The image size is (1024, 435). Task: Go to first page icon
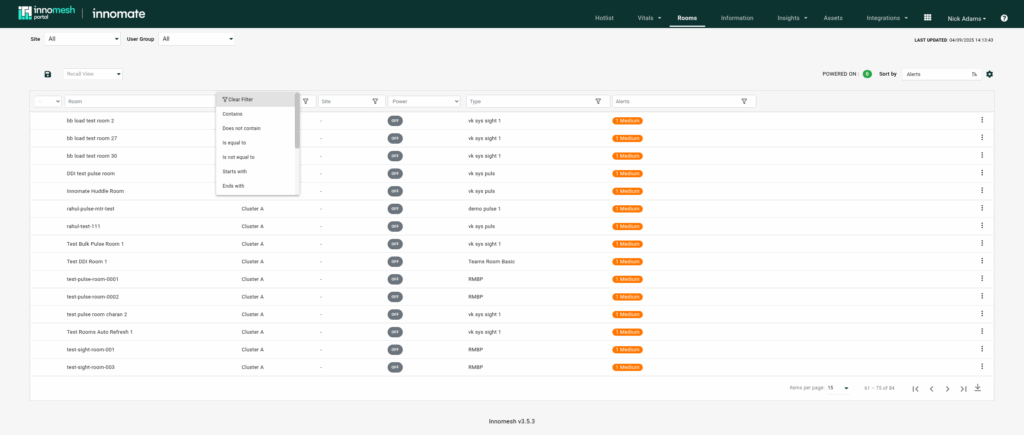916,389
